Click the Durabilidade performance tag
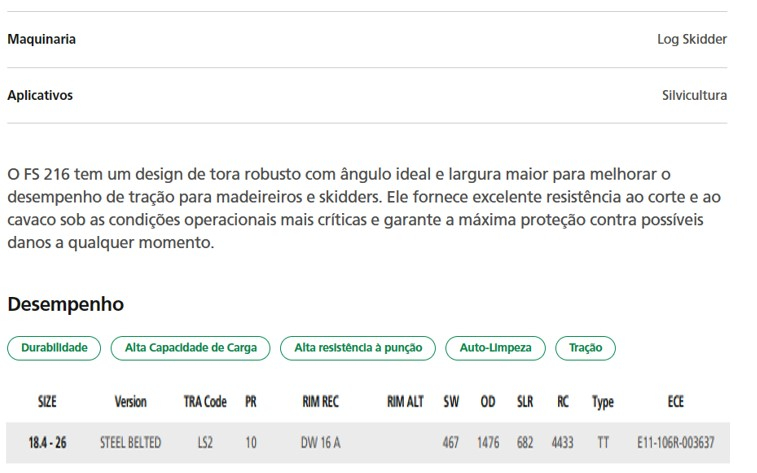757x473 pixels. pyautogui.click(x=54, y=348)
